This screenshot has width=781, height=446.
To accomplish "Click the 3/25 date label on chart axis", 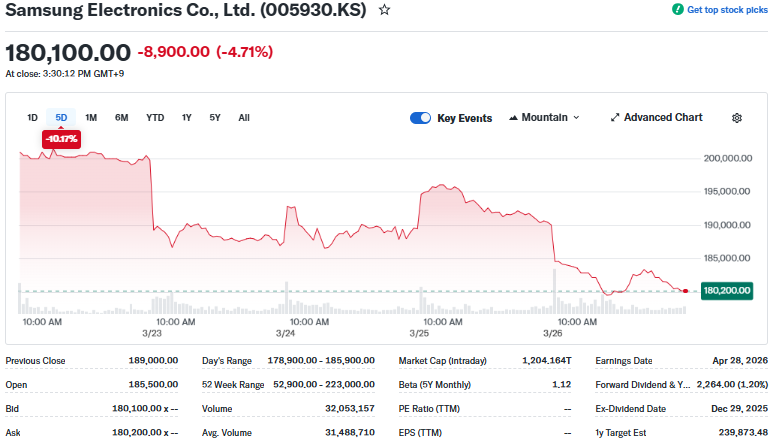I will tap(419, 333).
